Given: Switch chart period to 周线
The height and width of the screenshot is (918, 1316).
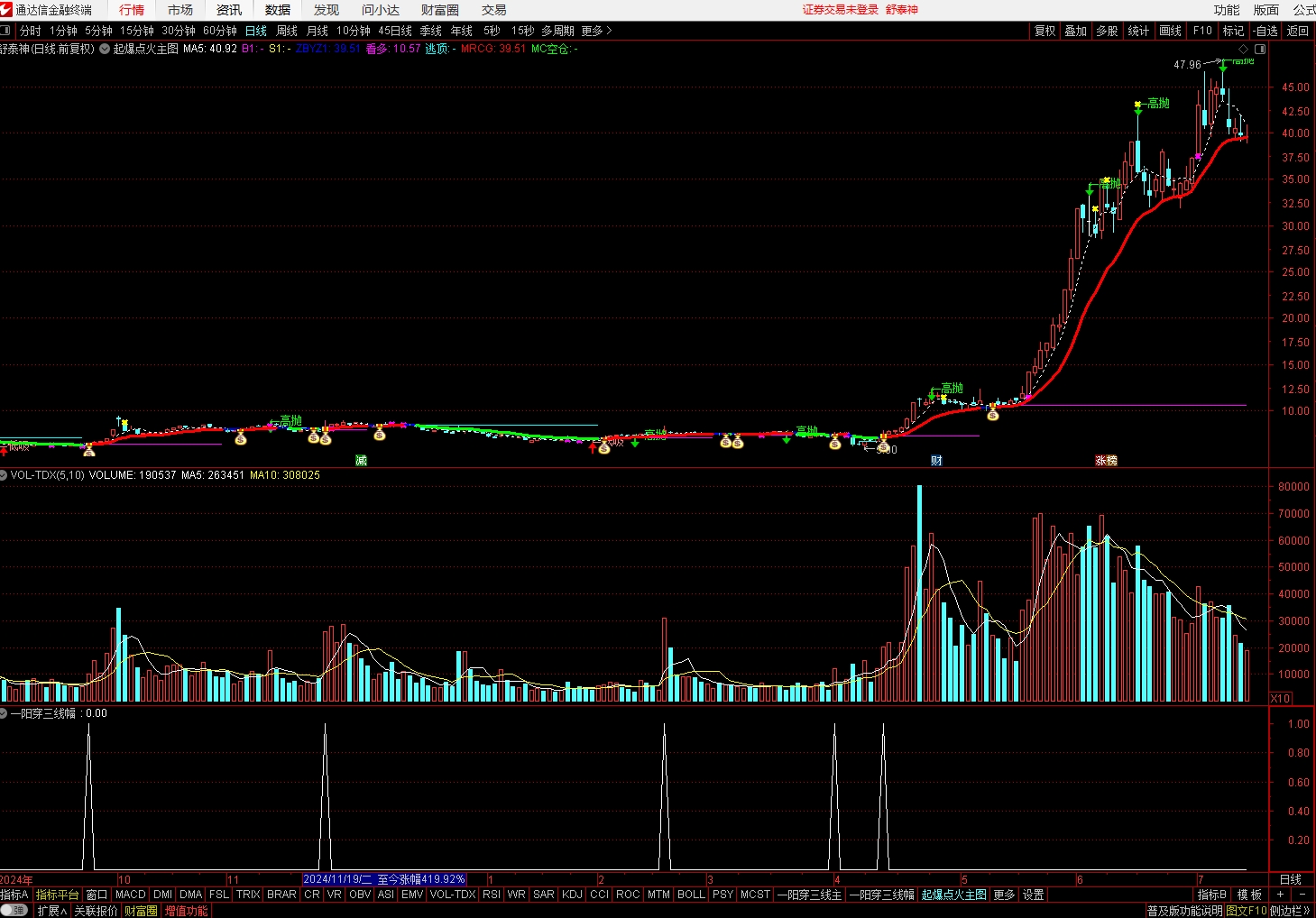Looking at the screenshot, I should tap(287, 31).
